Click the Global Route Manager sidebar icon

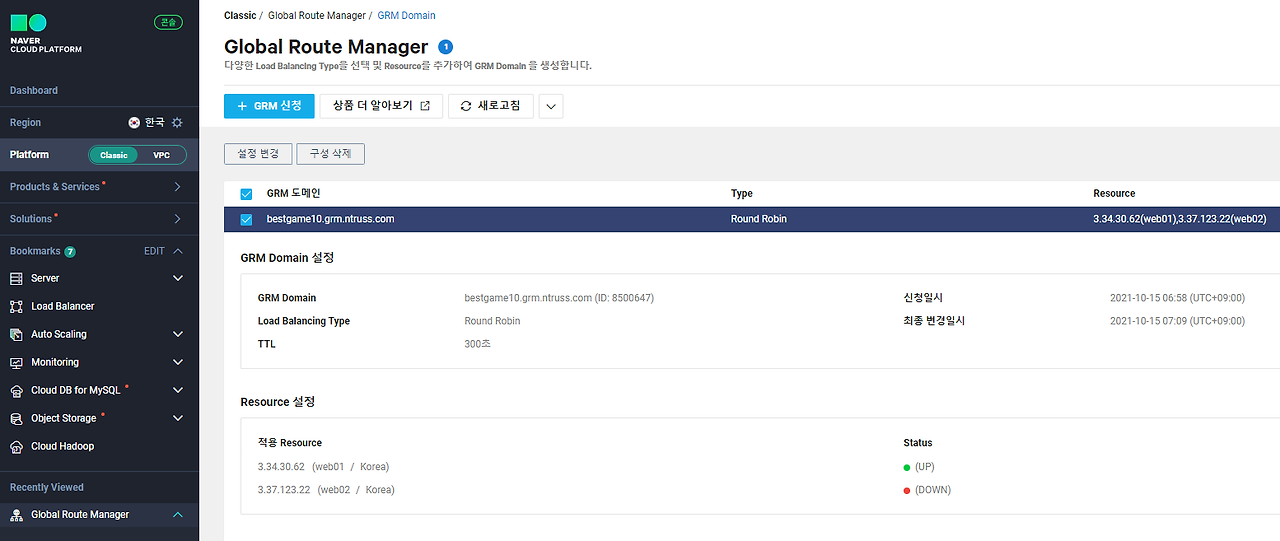point(16,514)
